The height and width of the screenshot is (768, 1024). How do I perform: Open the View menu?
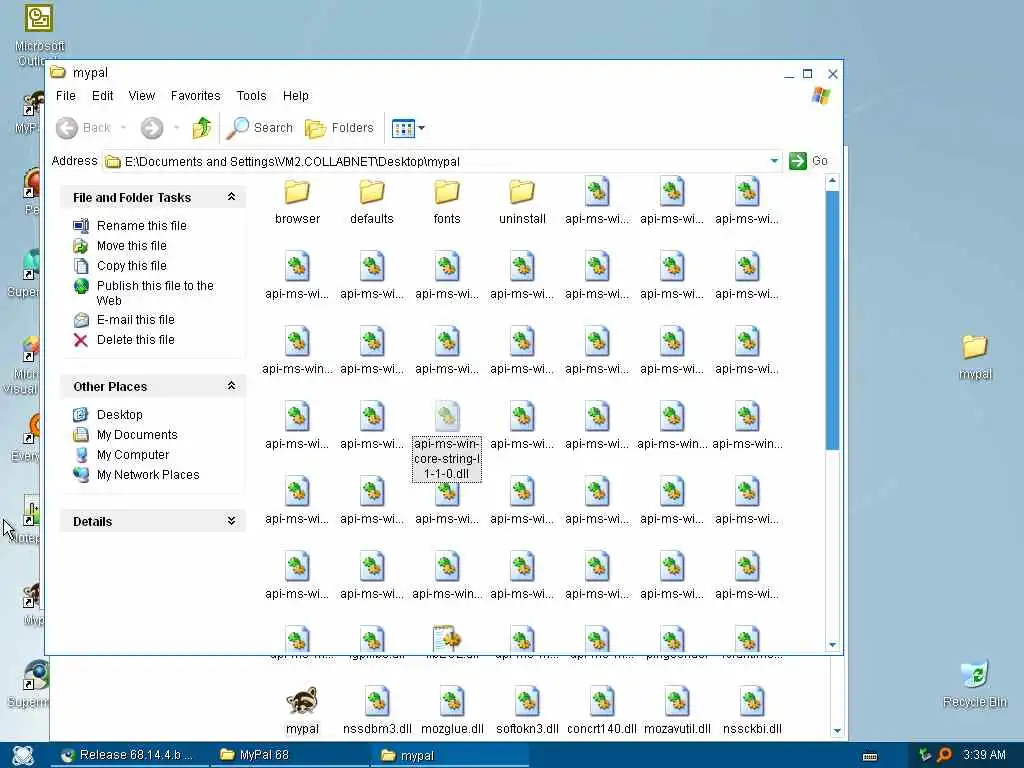pos(142,95)
